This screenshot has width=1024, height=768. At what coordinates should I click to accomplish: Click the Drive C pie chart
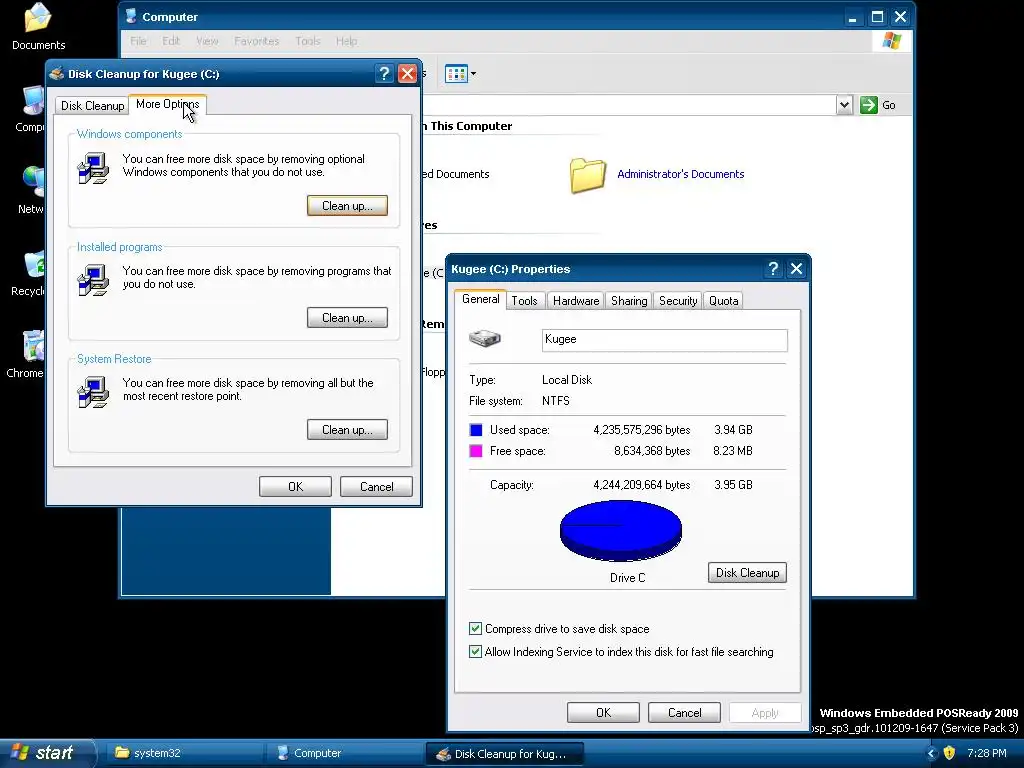tap(620, 530)
